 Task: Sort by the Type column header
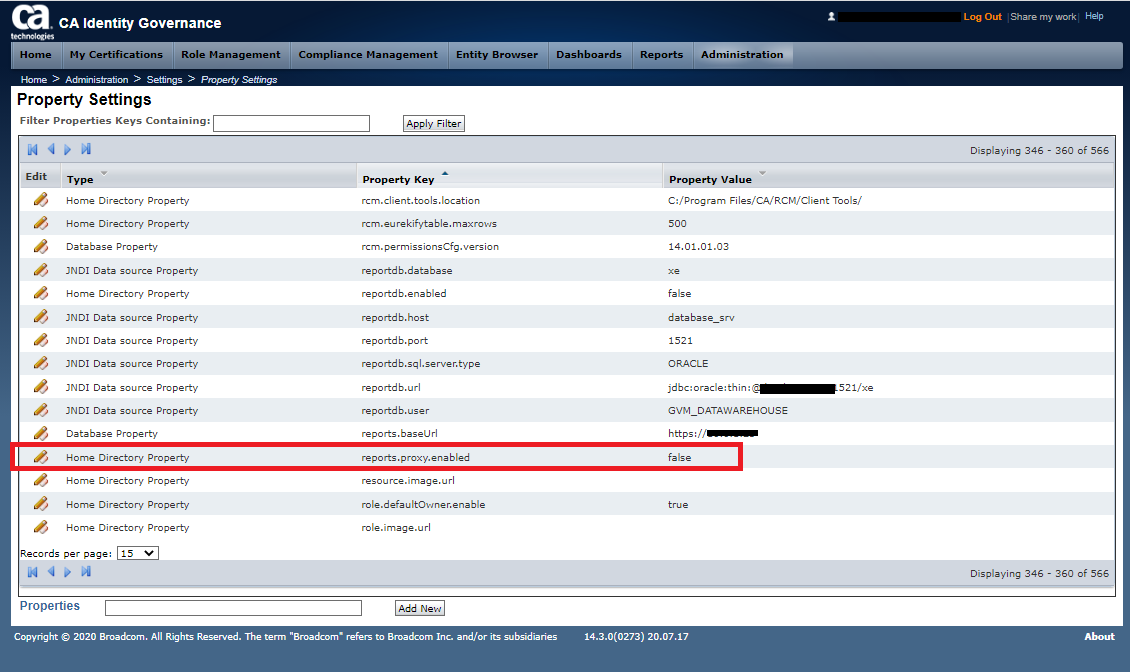80,180
